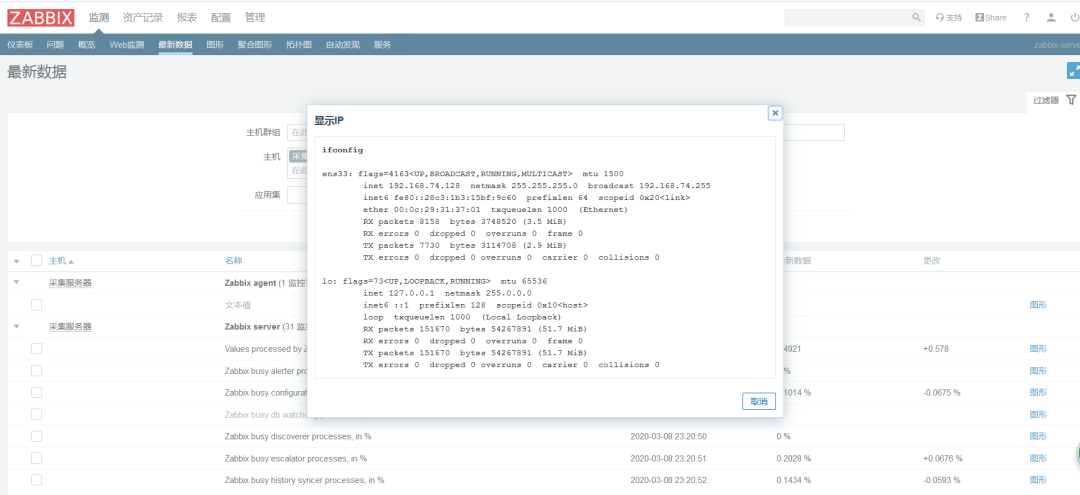Click Zabbix busy escalator processes item name
The image size is (1080, 495).
[295, 459]
